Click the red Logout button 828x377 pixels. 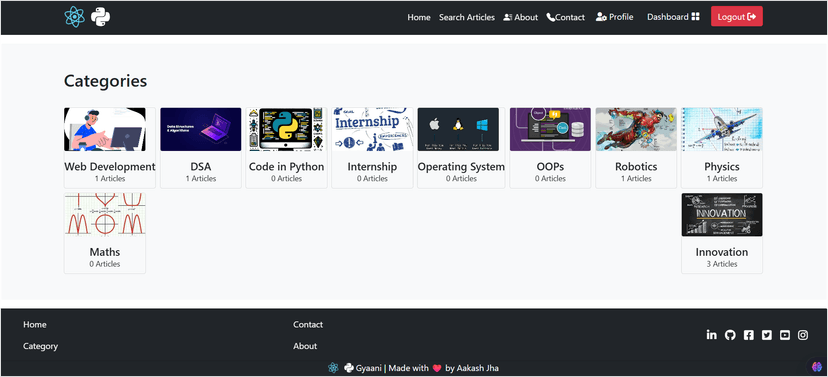[x=737, y=16]
